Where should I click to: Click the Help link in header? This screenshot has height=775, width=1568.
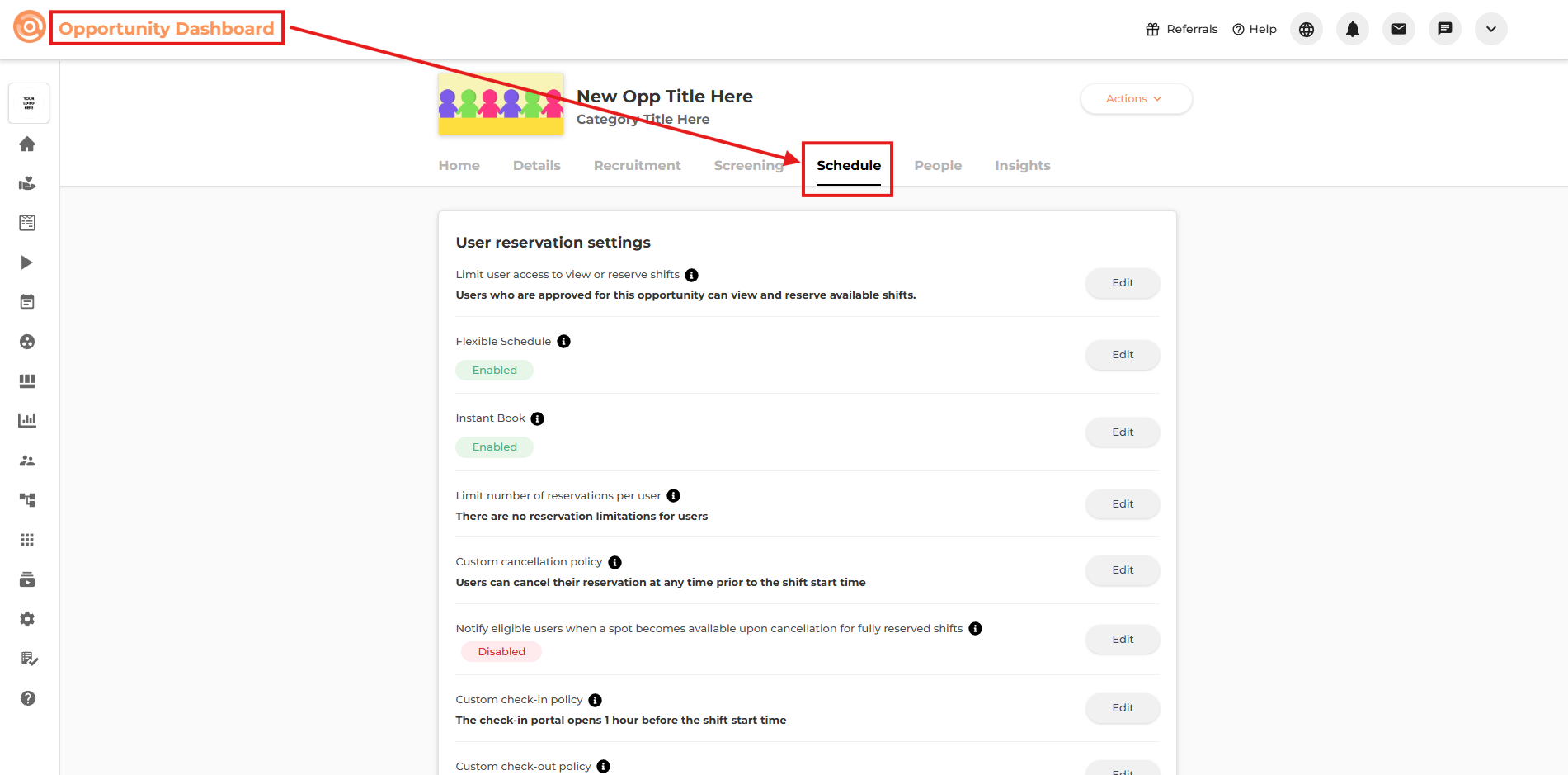[x=1254, y=29]
